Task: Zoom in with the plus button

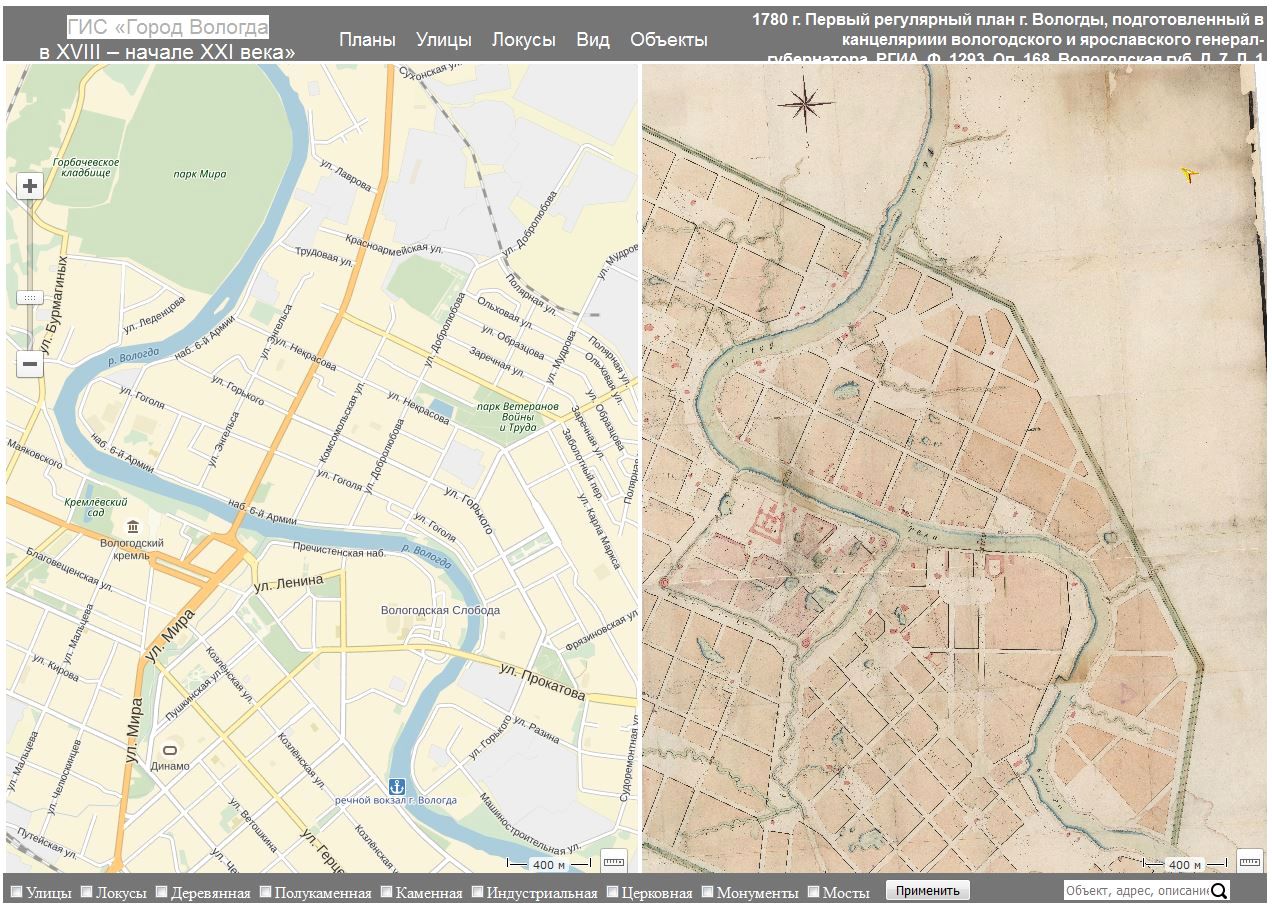Action: [30, 186]
